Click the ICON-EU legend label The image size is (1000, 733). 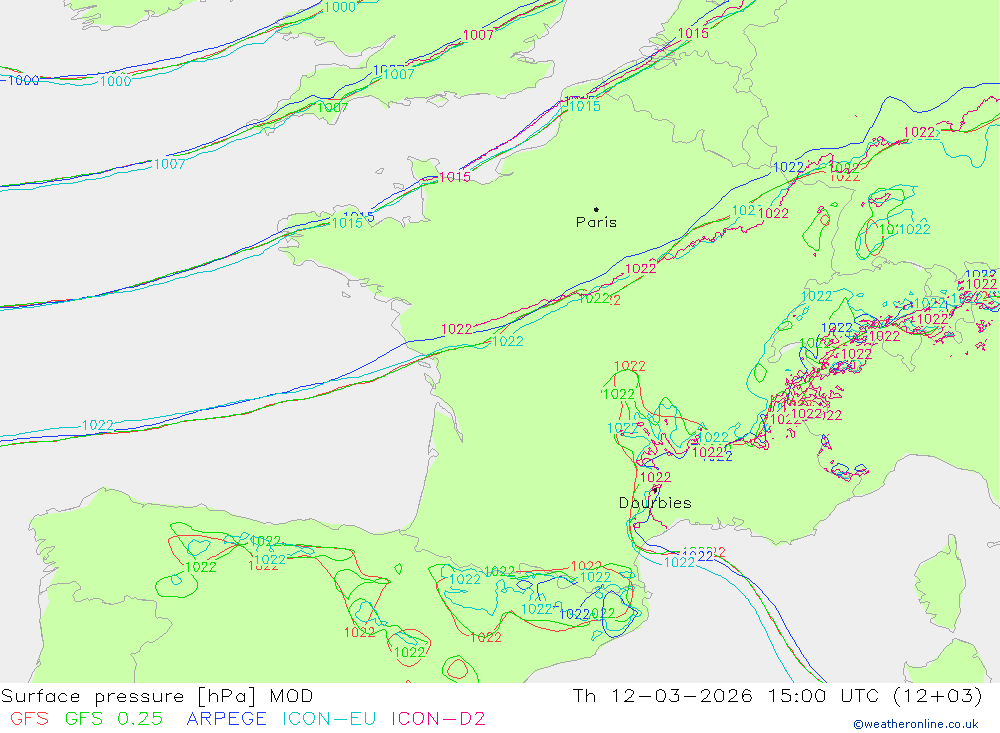[x=329, y=718]
